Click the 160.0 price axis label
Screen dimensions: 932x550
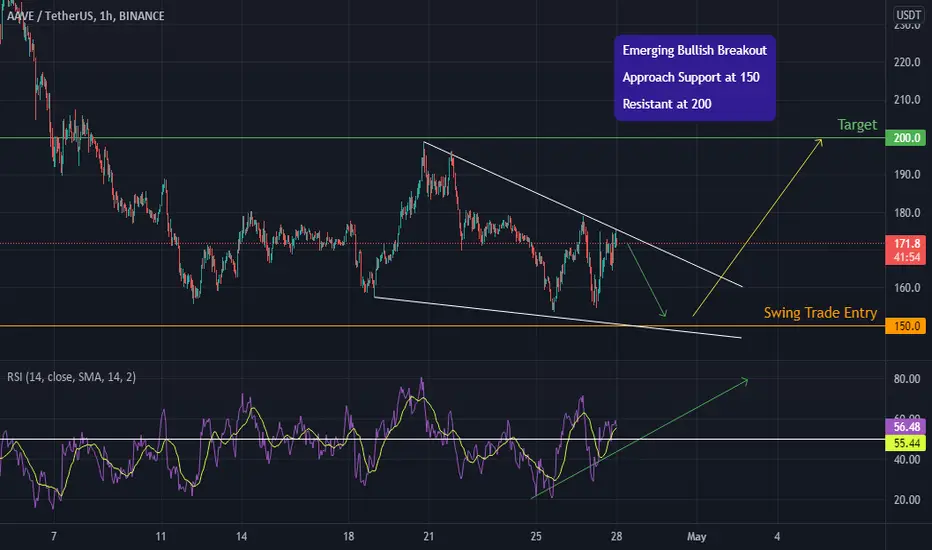(906, 288)
